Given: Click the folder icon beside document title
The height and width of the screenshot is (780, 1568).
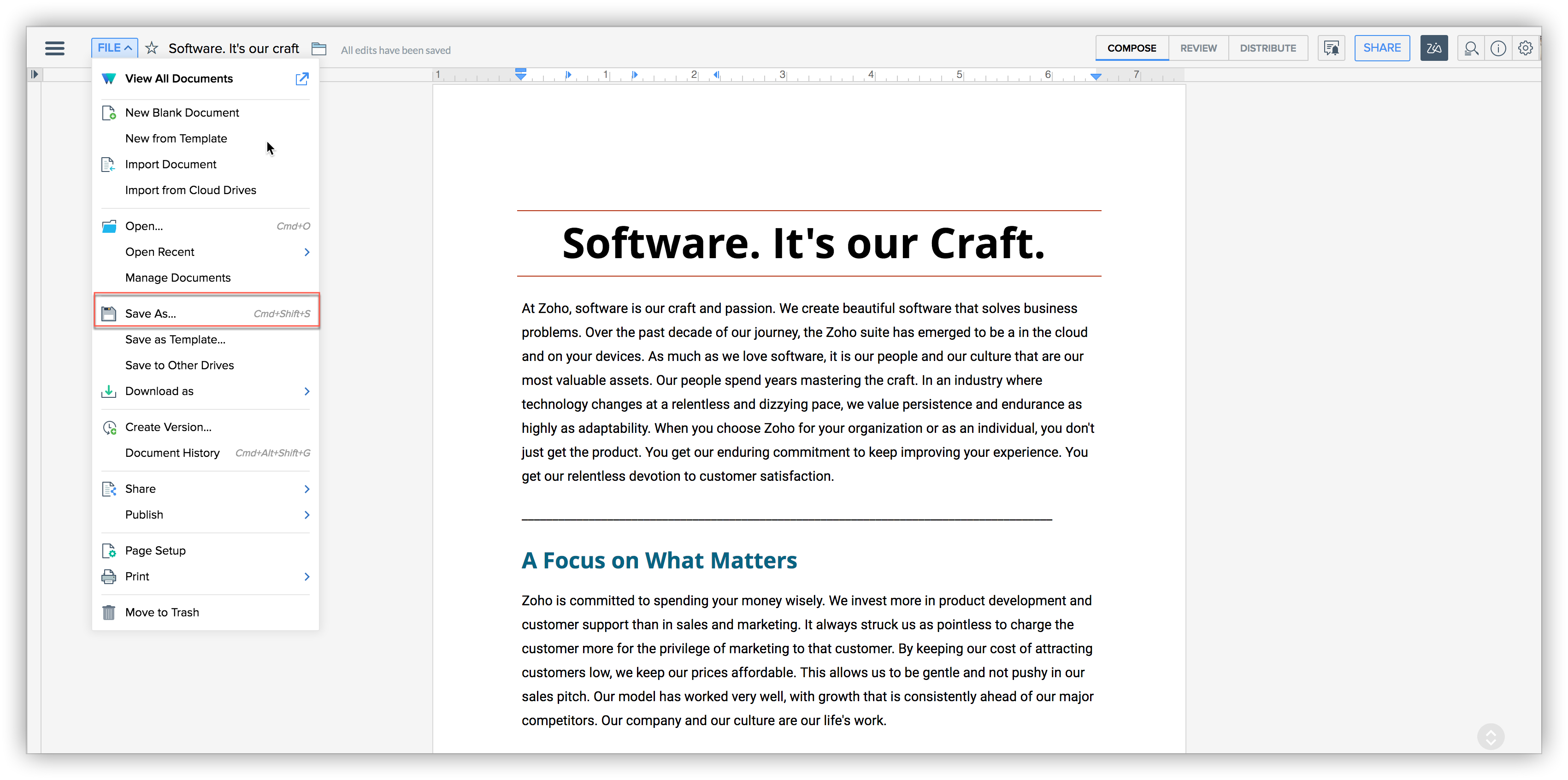Looking at the screenshot, I should [319, 49].
